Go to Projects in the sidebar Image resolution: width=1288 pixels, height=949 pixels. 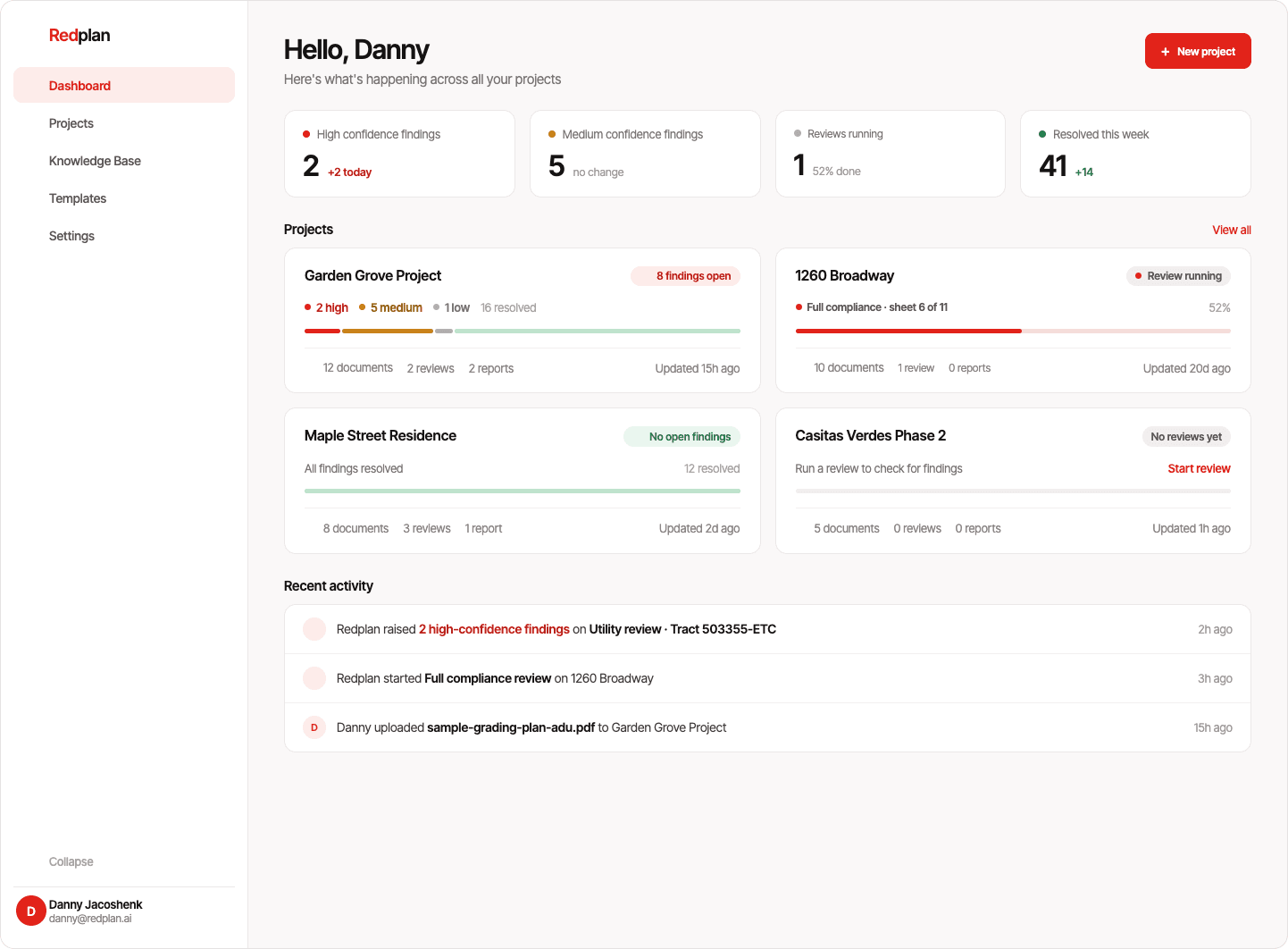pyautogui.click(x=124, y=123)
